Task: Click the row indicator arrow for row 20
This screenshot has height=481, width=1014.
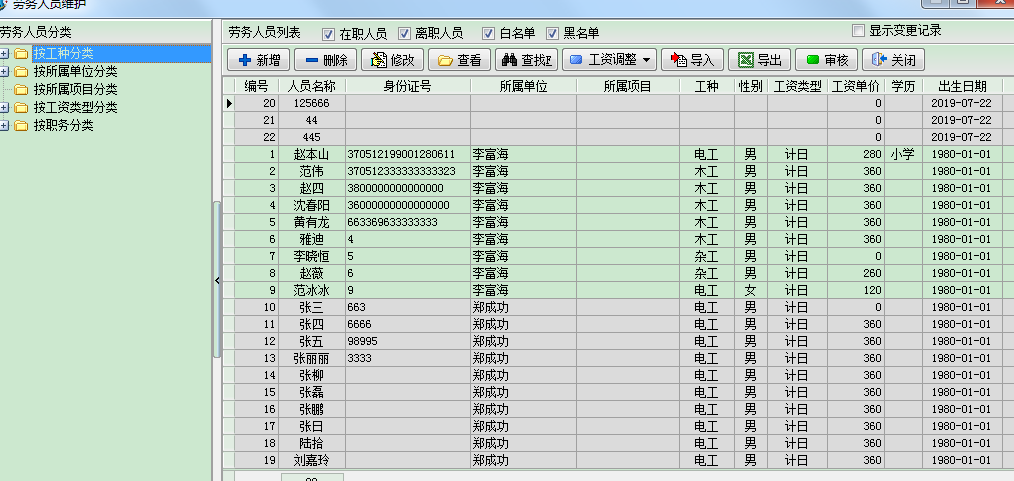Action: [x=229, y=103]
